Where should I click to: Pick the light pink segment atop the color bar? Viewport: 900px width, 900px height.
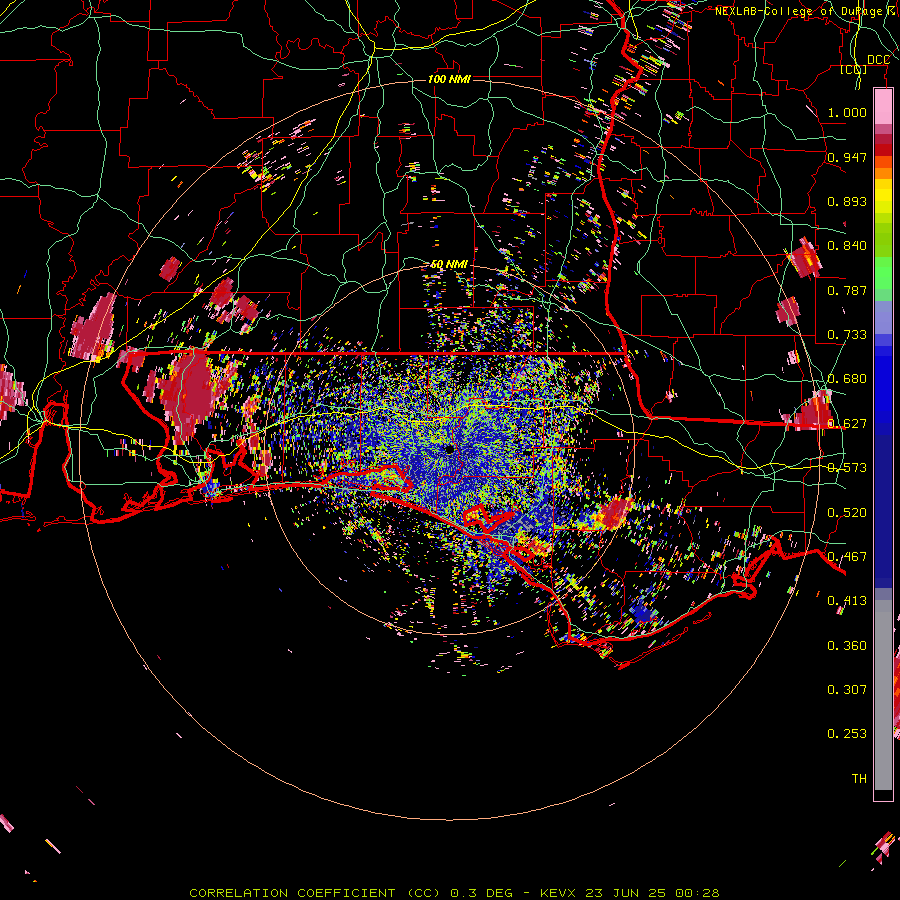coord(883,107)
